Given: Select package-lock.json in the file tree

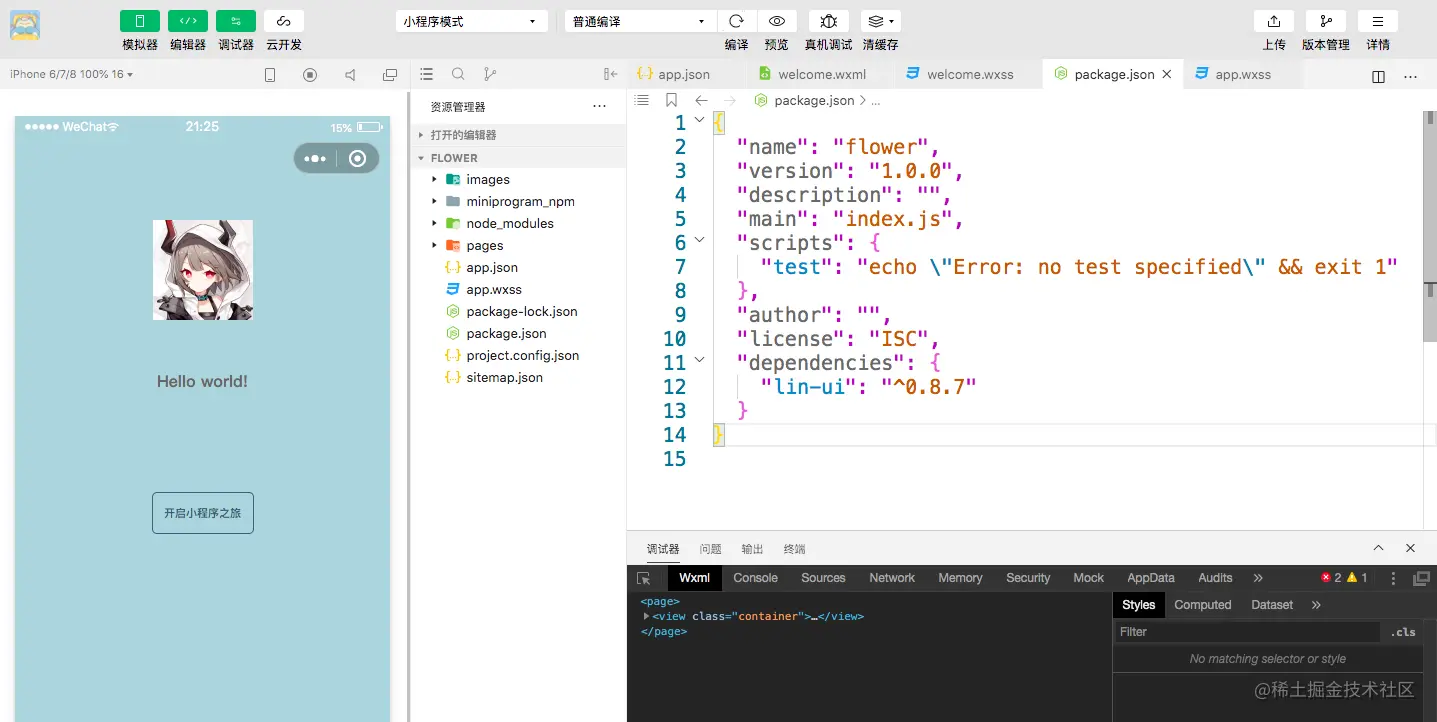Looking at the screenshot, I should coord(520,311).
